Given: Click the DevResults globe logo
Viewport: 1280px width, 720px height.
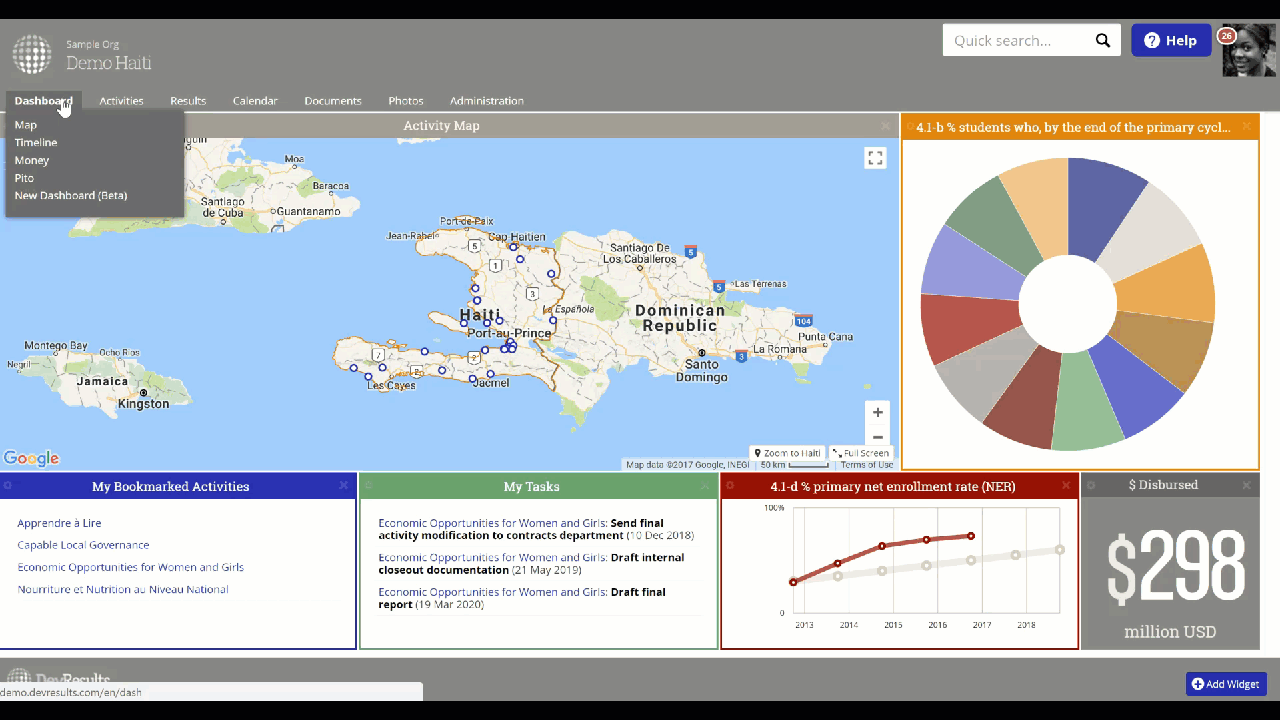Looking at the screenshot, I should 31,54.
